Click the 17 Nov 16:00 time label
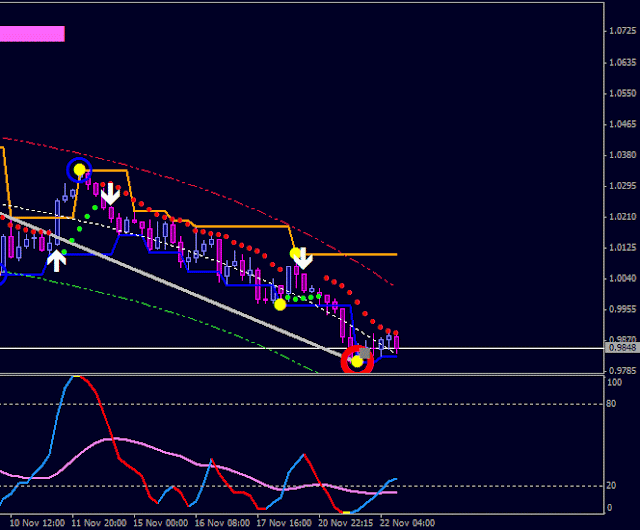The height and width of the screenshot is (530, 640). click(284, 523)
